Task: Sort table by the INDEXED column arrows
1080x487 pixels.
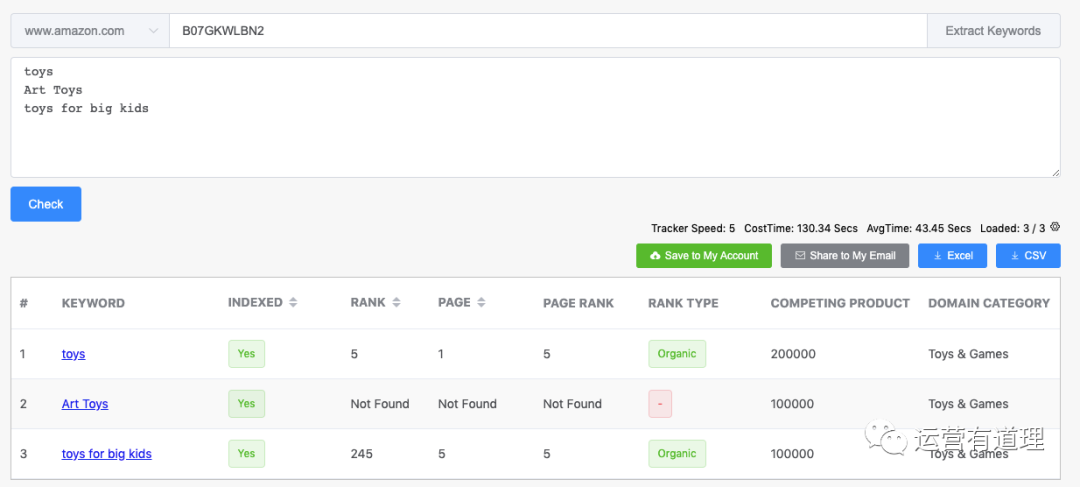Action: pyautogui.click(x=293, y=302)
